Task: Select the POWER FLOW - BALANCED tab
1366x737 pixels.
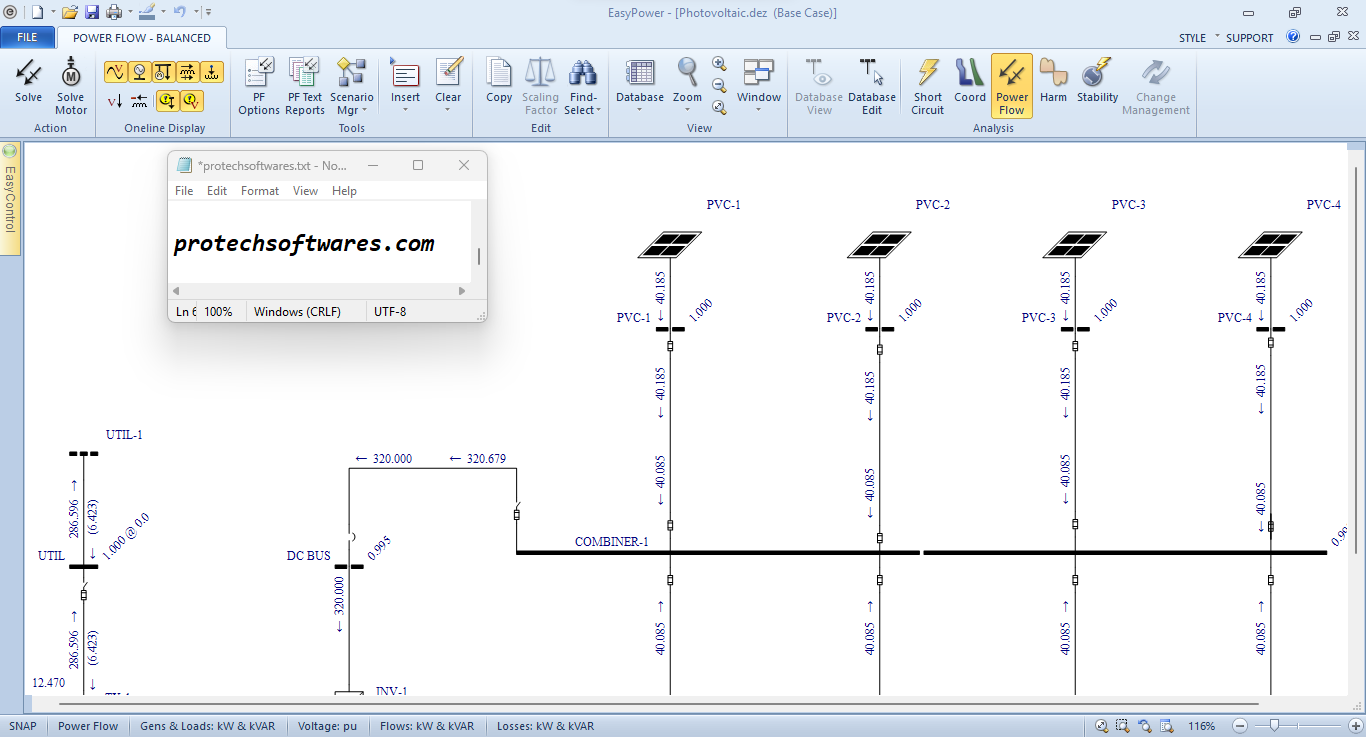Action: coord(142,38)
